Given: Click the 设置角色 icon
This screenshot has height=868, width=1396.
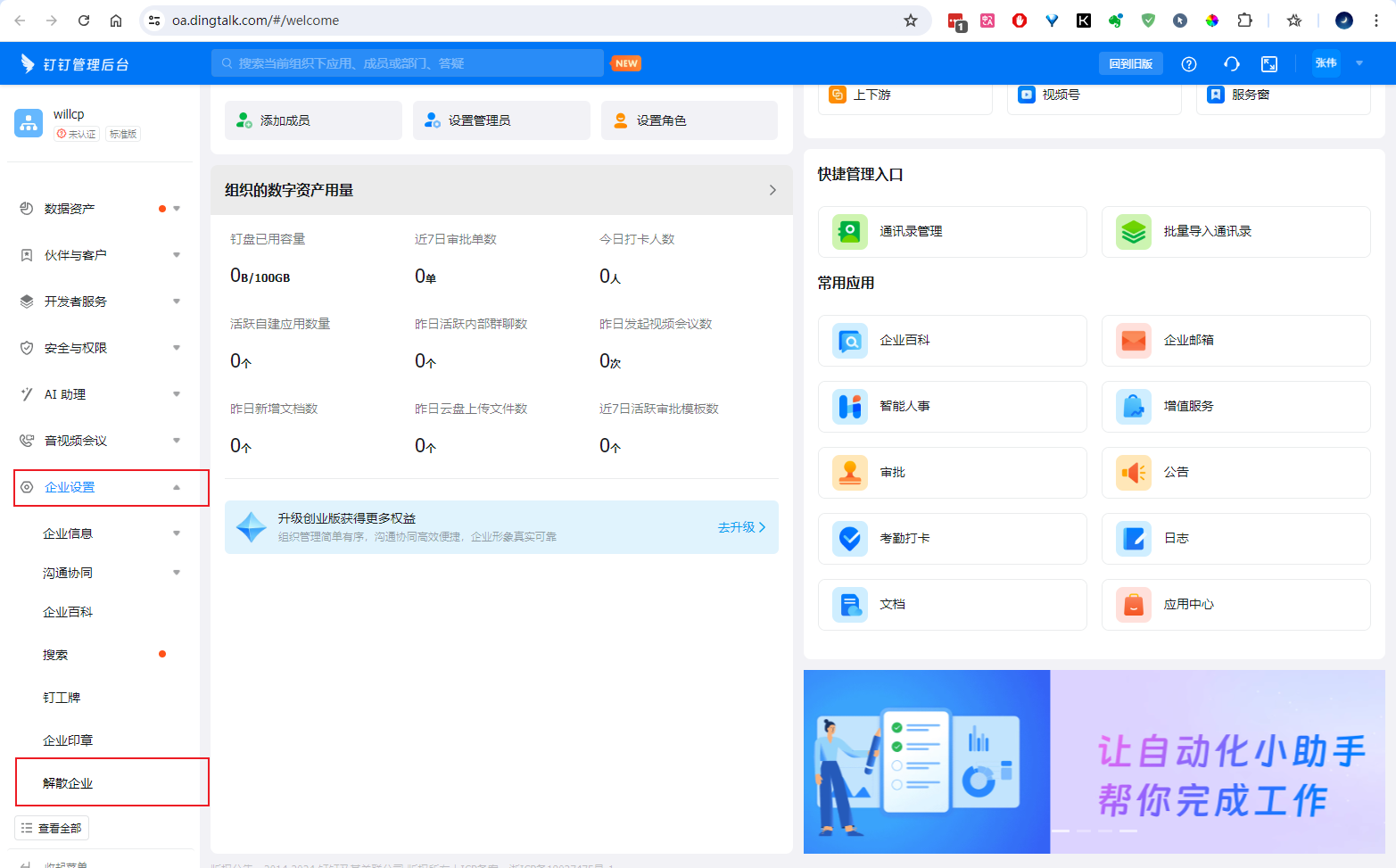Looking at the screenshot, I should [x=620, y=120].
